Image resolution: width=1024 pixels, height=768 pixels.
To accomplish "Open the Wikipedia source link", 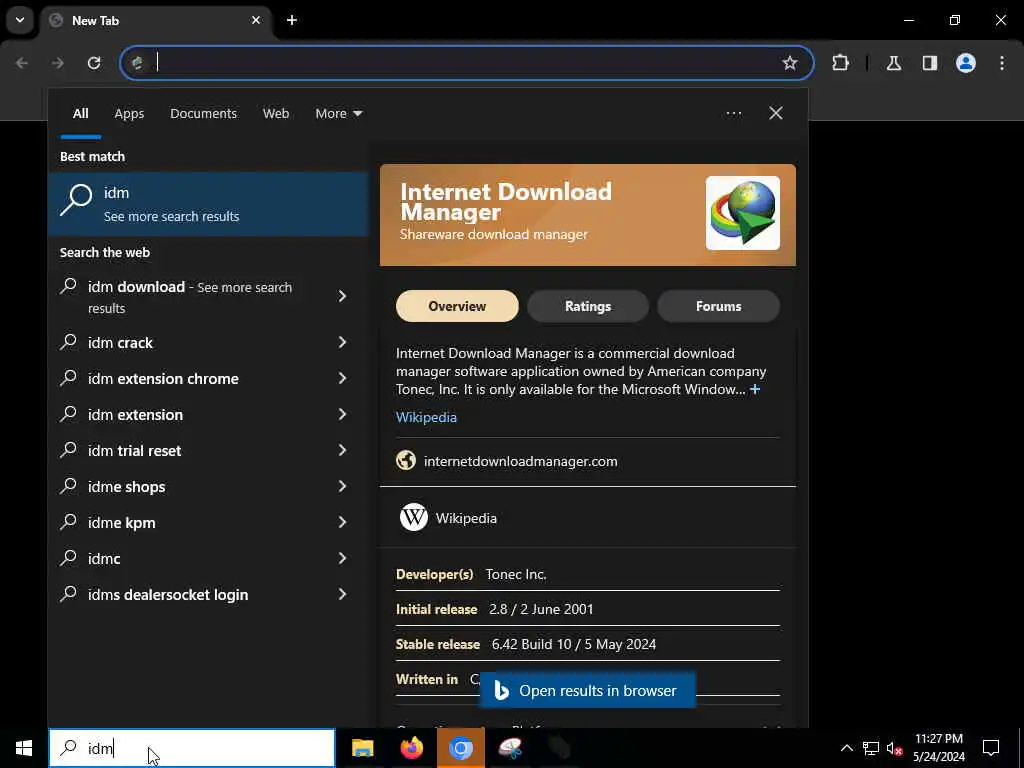I will click(x=426, y=417).
